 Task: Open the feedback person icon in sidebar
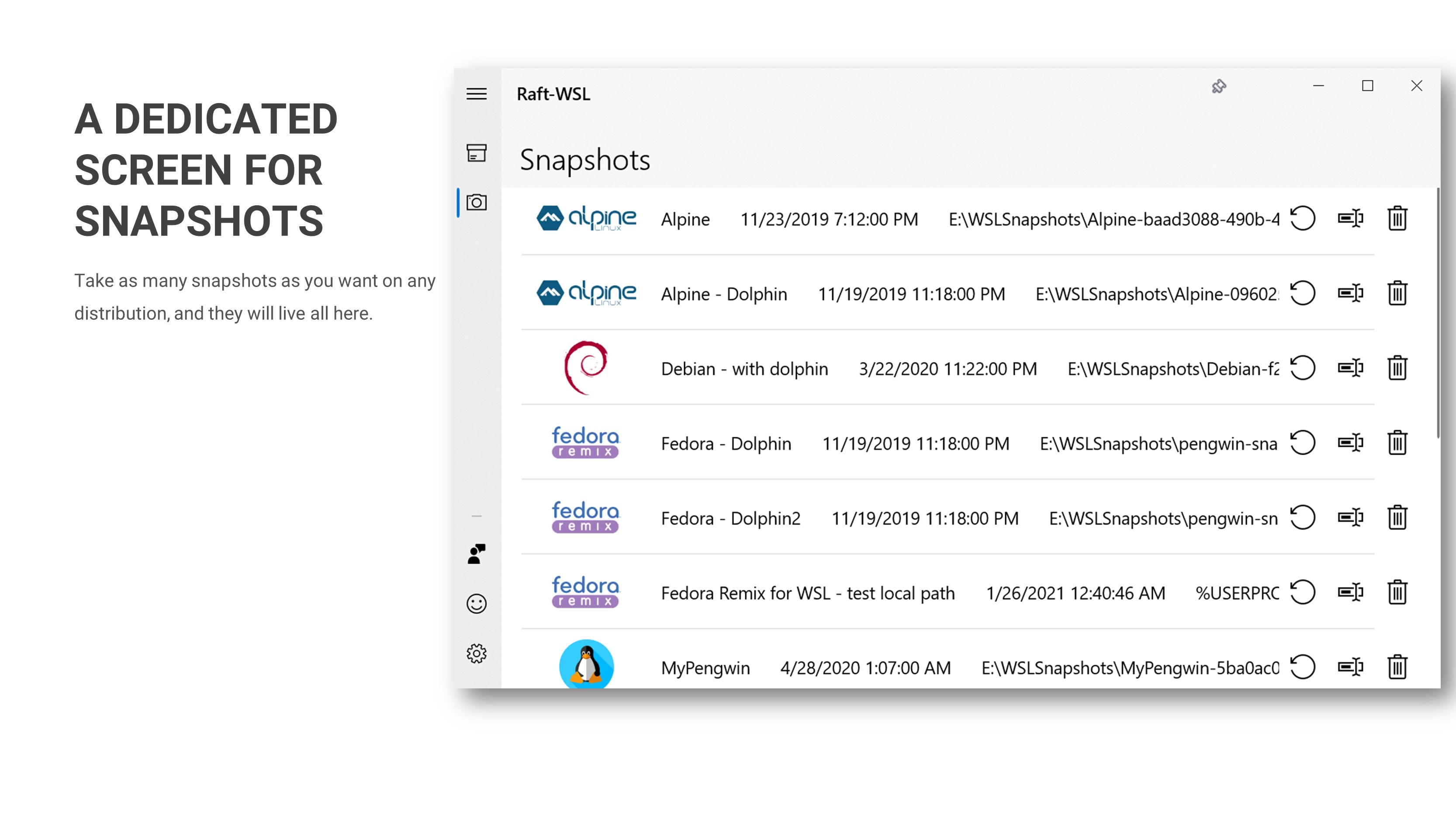477,554
